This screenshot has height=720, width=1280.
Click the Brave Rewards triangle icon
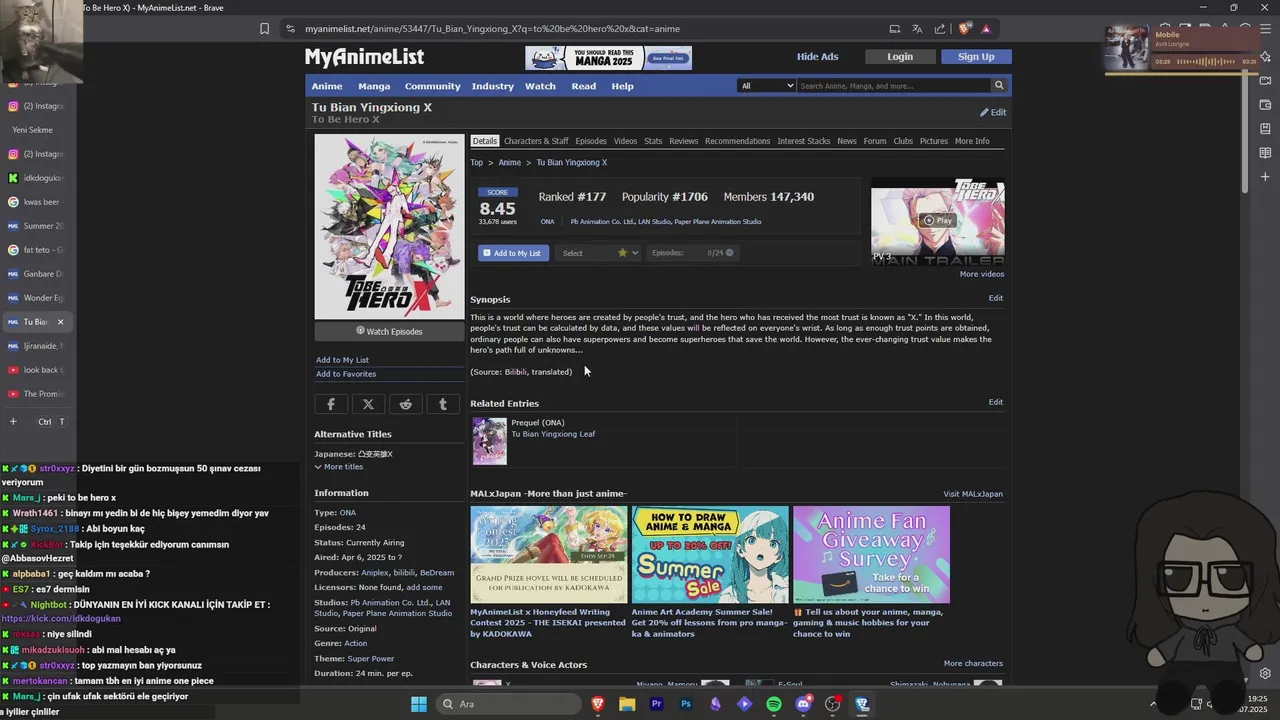[986, 29]
